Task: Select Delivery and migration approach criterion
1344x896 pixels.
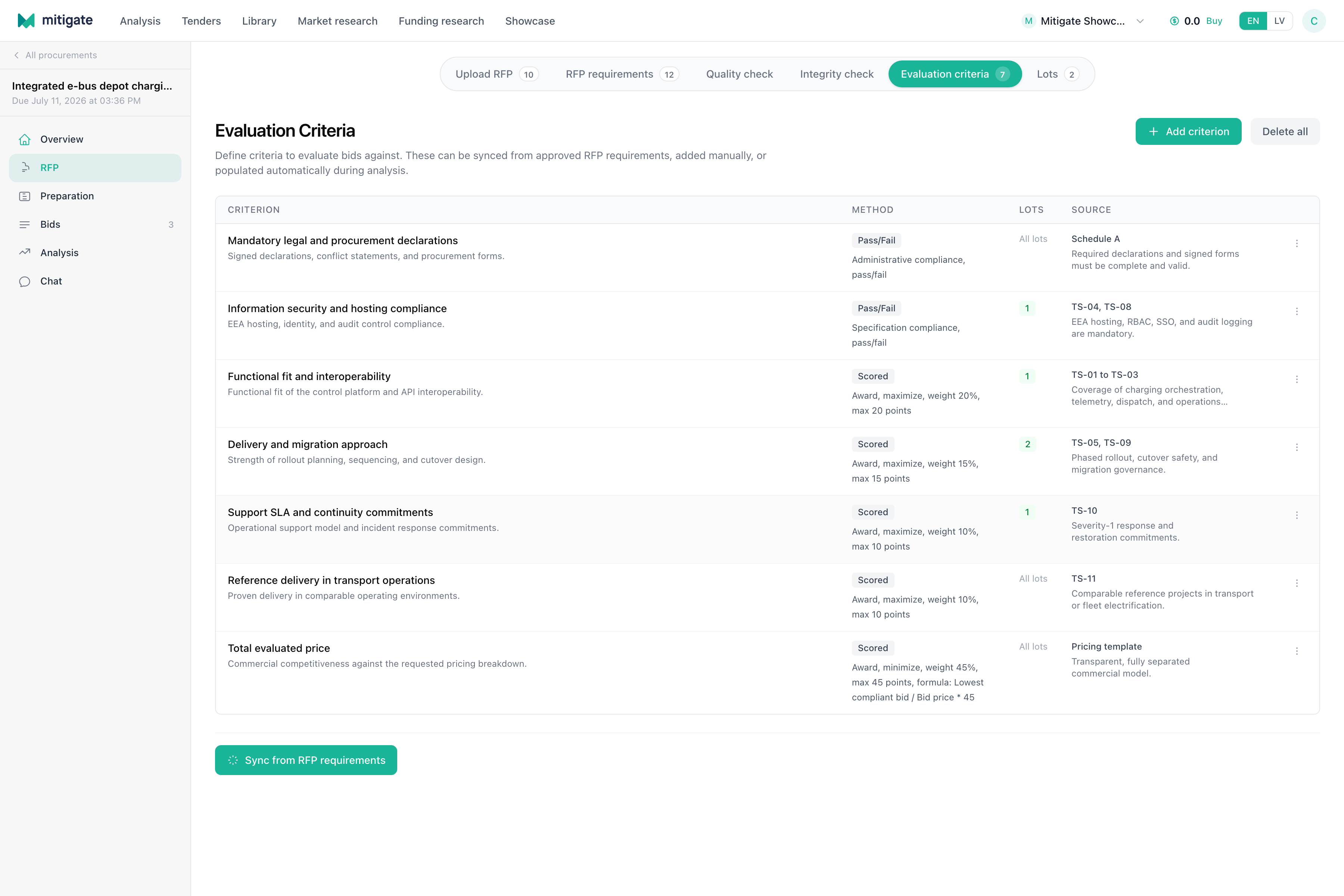Action: point(307,445)
